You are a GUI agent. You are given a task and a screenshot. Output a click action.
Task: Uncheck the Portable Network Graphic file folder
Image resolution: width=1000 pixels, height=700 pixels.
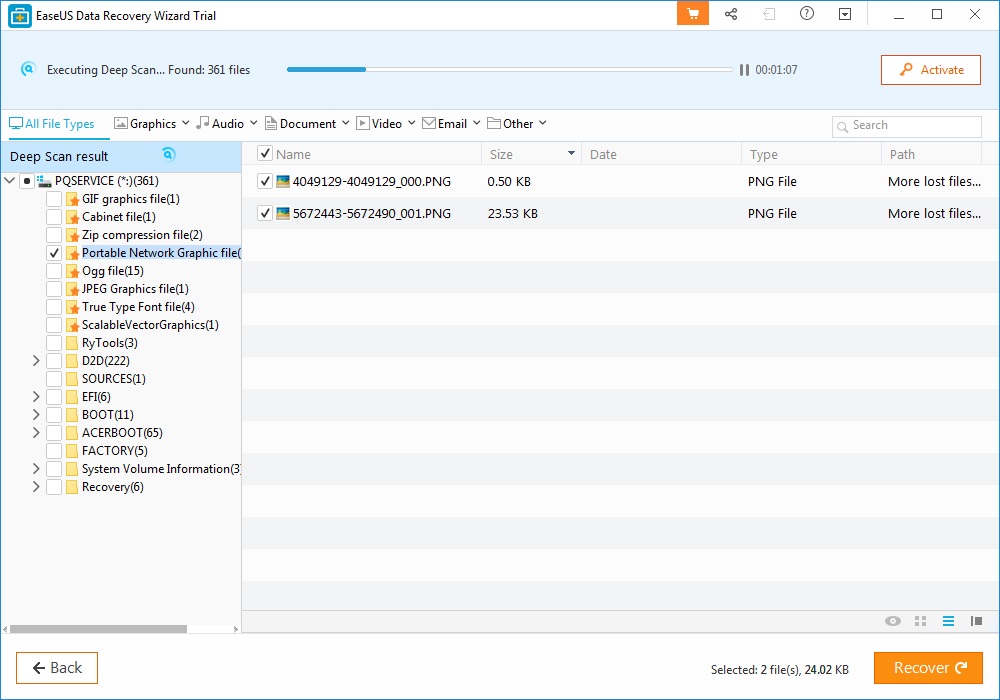(x=53, y=253)
